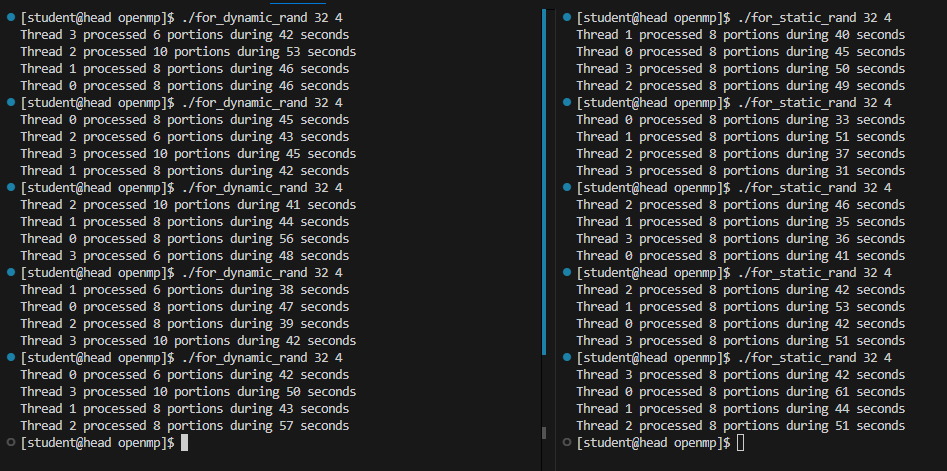Click the output line ending in 33 seconds
Viewport: 947px width, 471px height.
point(740,120)
